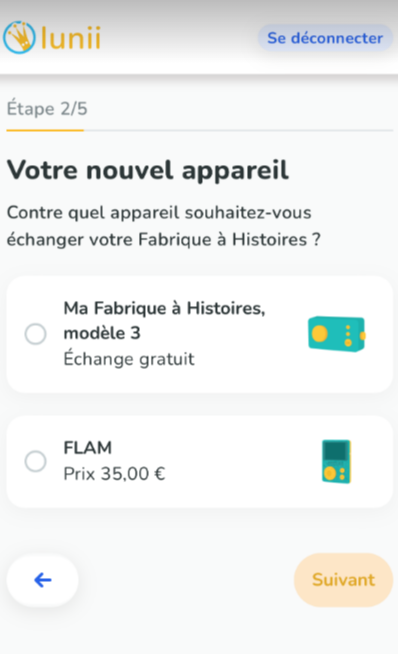Screen dimensions: 398x654
Task: Click the FLAM handheld device picture
Action: (336, 461)
